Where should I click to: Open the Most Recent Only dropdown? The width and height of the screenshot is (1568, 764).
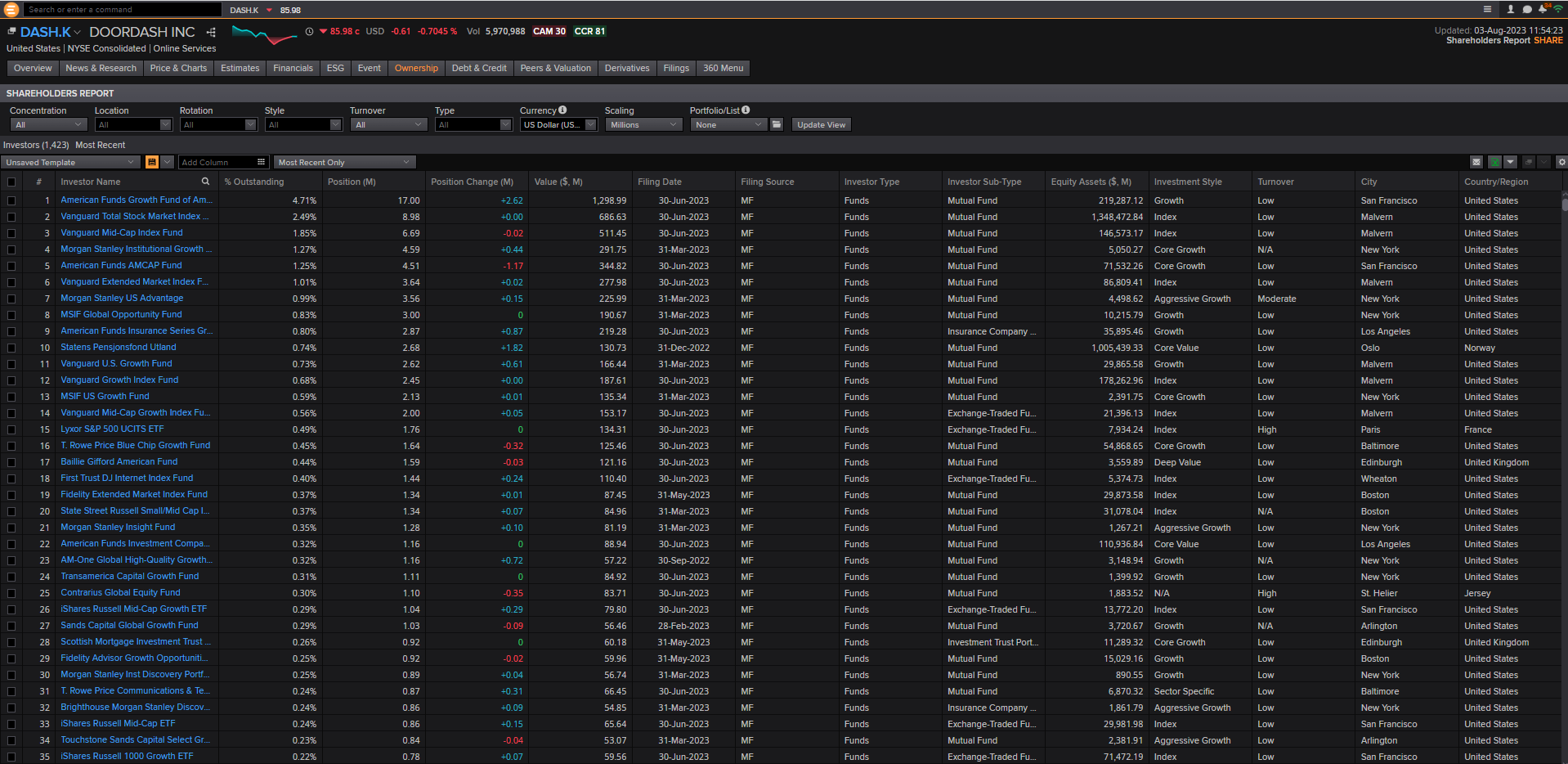[x=344, y=162]
